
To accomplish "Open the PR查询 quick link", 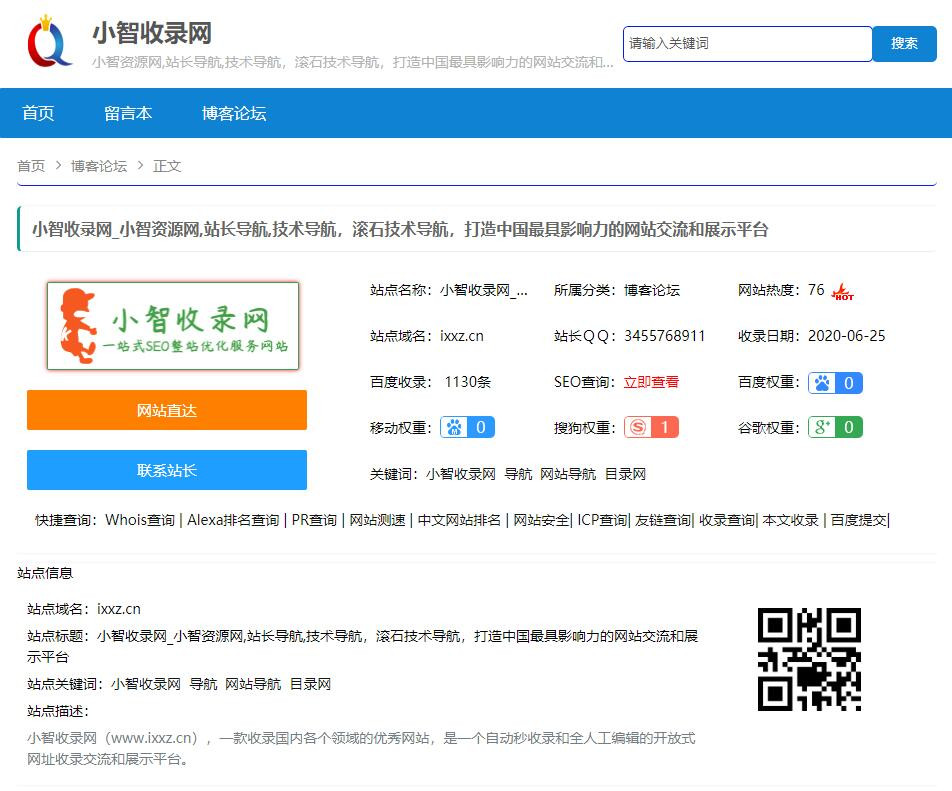I will coord(314,520).
